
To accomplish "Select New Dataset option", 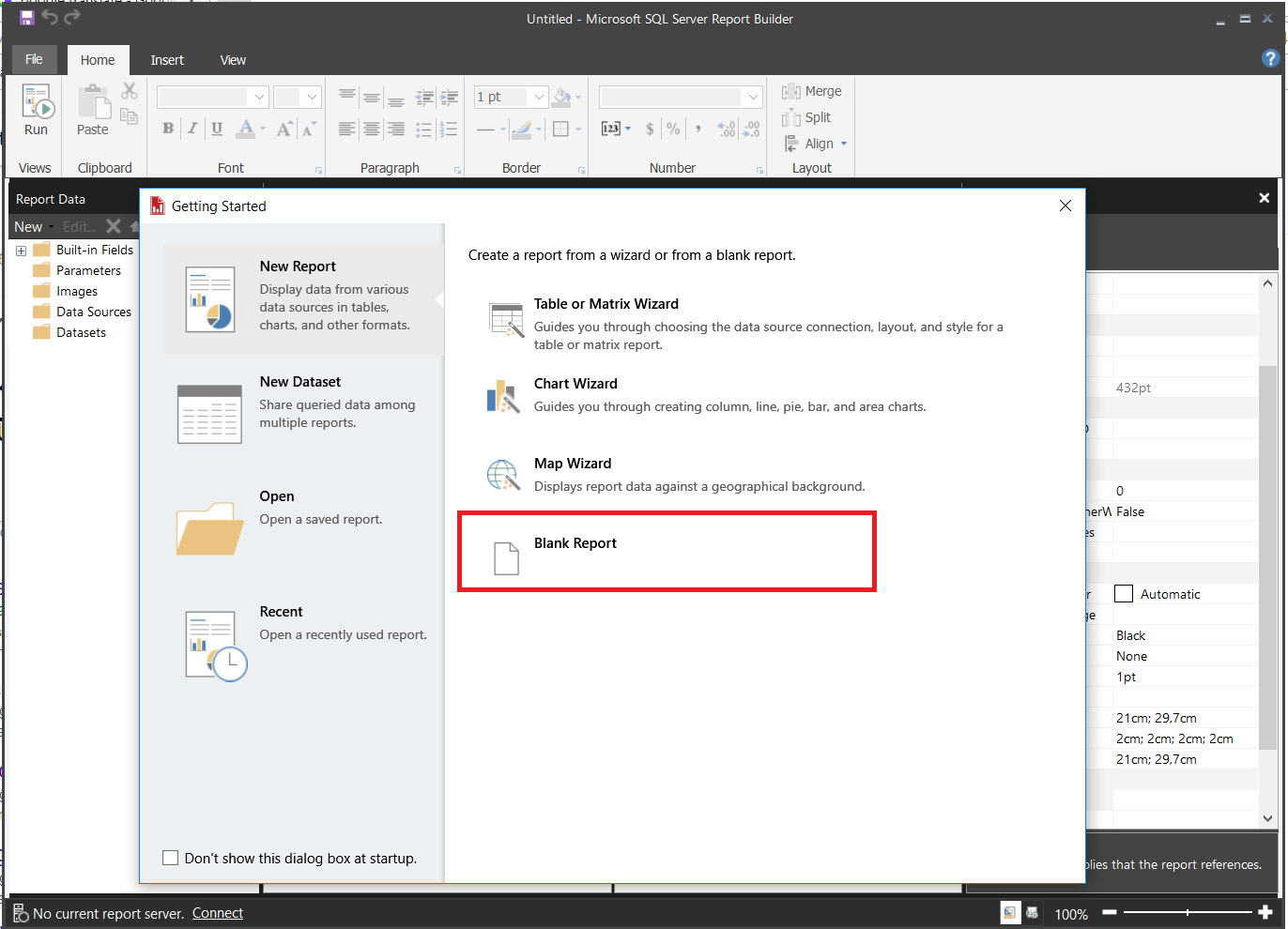I will click(303, 414).
